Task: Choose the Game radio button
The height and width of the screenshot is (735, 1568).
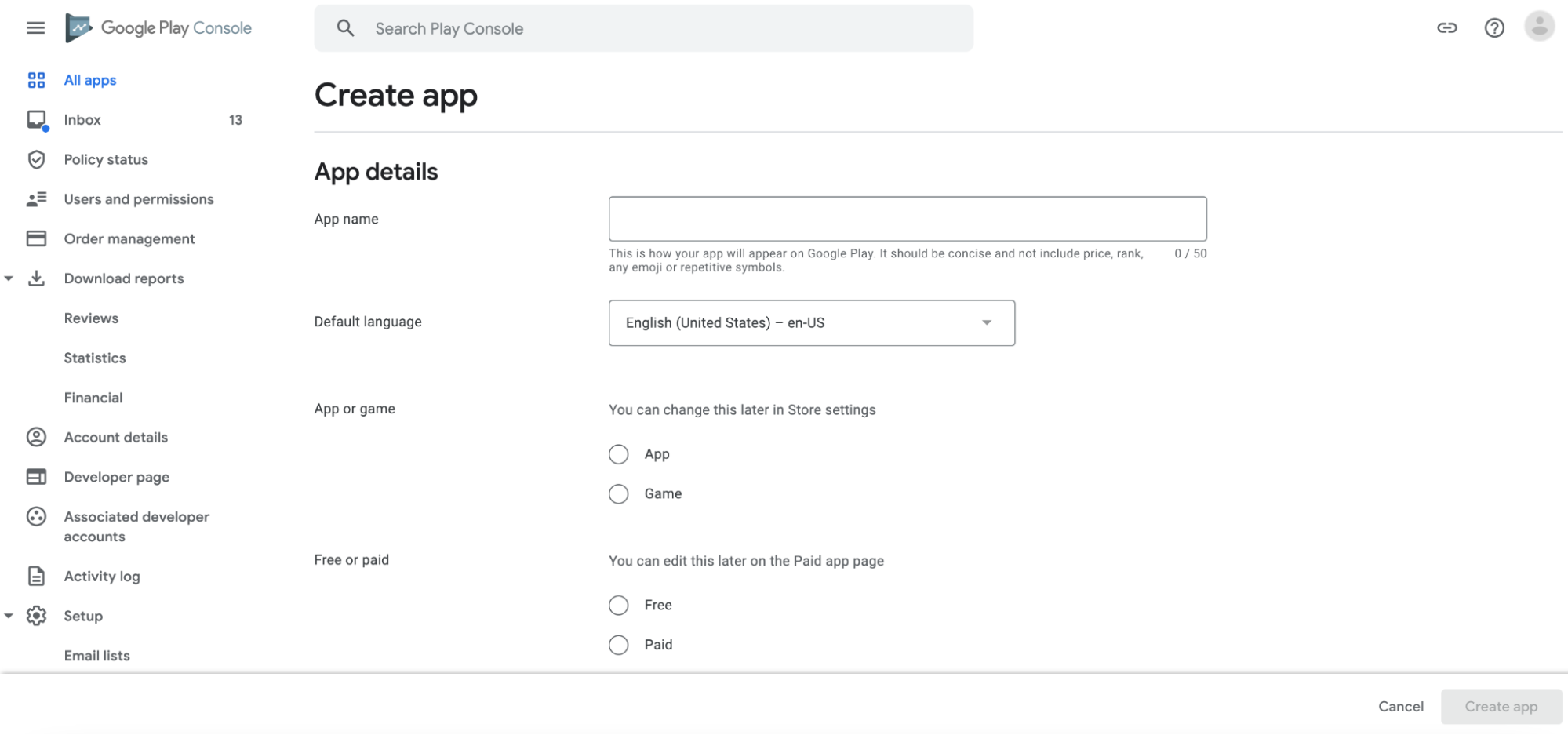Action: tap(618, 493)
